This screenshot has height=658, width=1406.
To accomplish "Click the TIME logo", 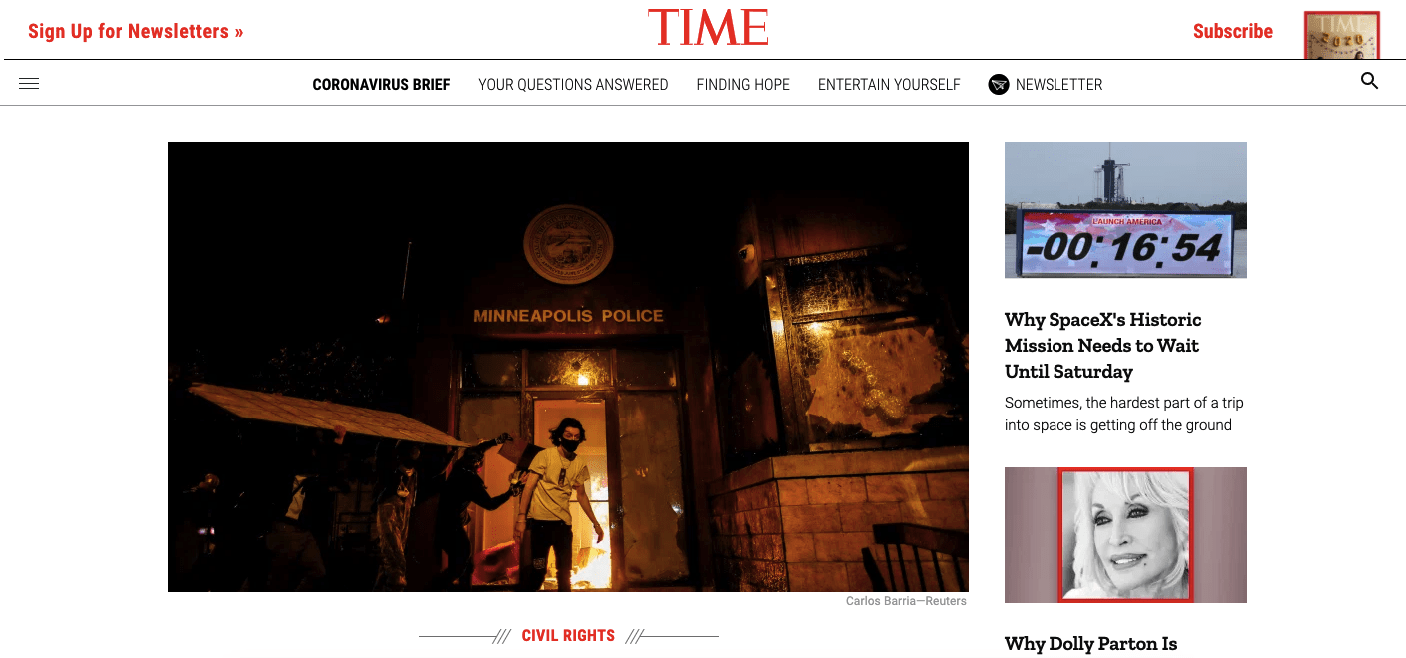I will point(708,28).
